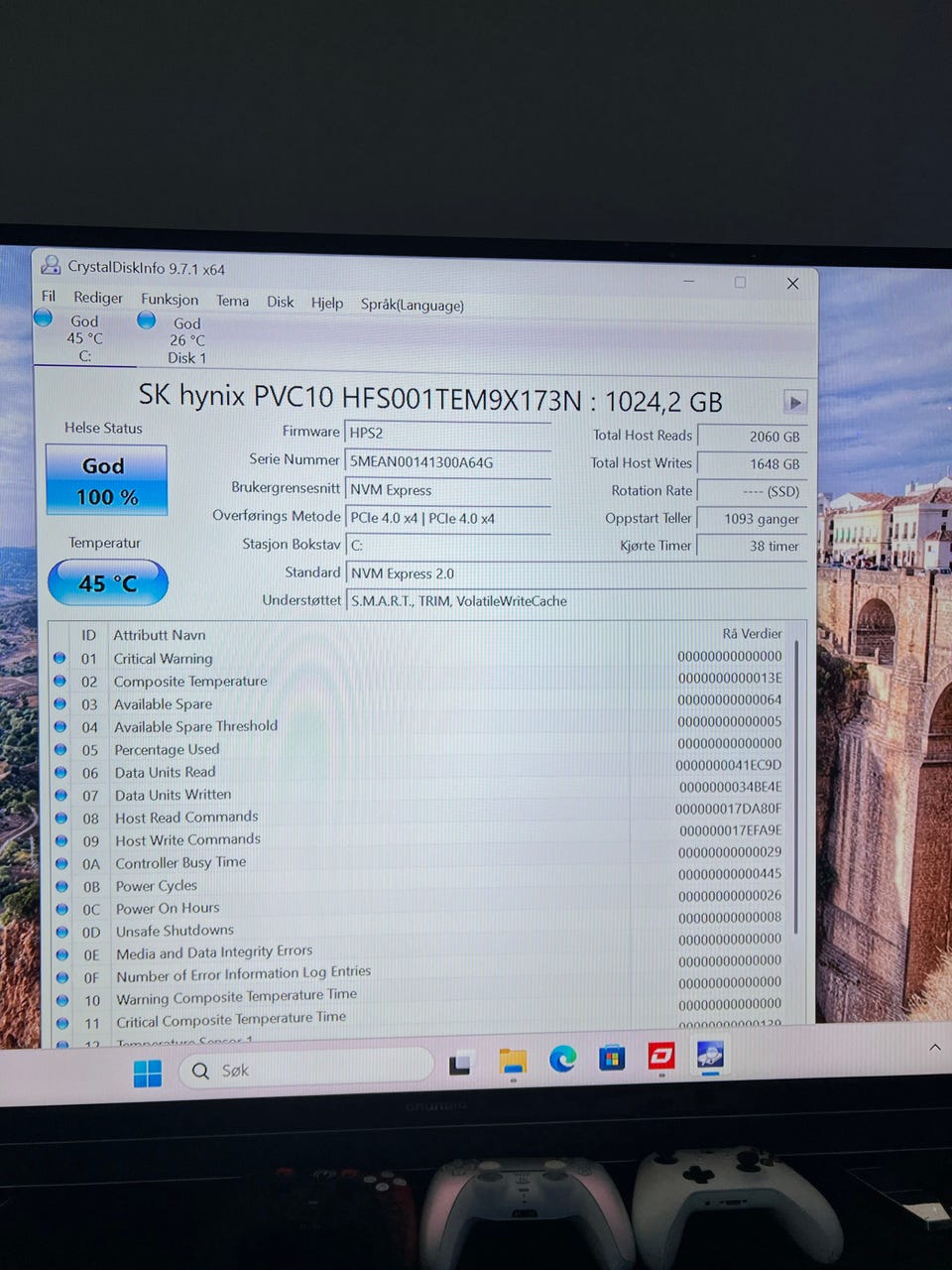
Task: Click the status dot for Power On Hours
Action: (x=61, y=909)
